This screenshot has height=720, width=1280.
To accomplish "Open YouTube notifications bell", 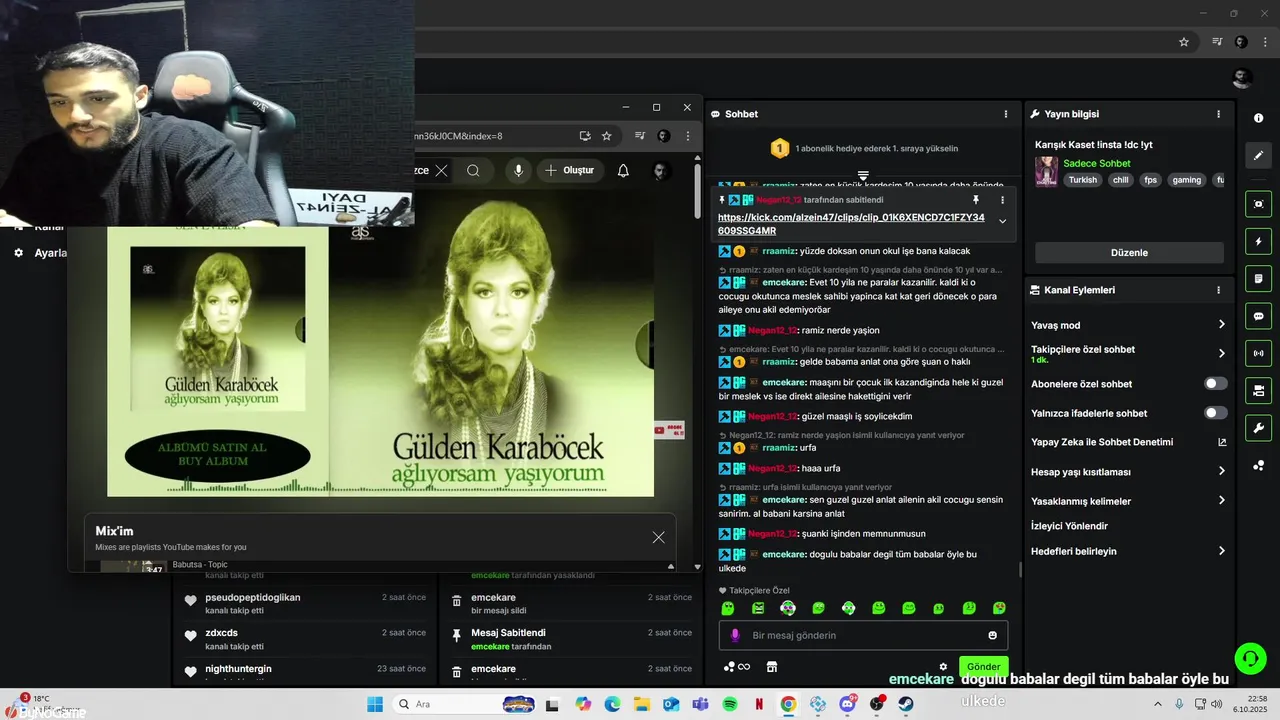I will (x=623, y=171).
